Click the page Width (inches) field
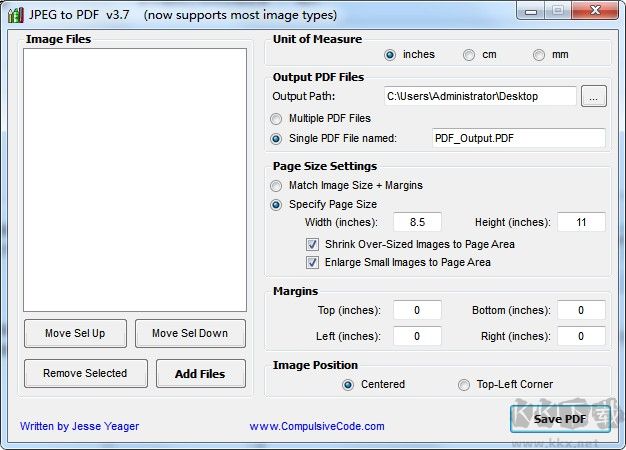626x450 pixels. click(417, 222)
